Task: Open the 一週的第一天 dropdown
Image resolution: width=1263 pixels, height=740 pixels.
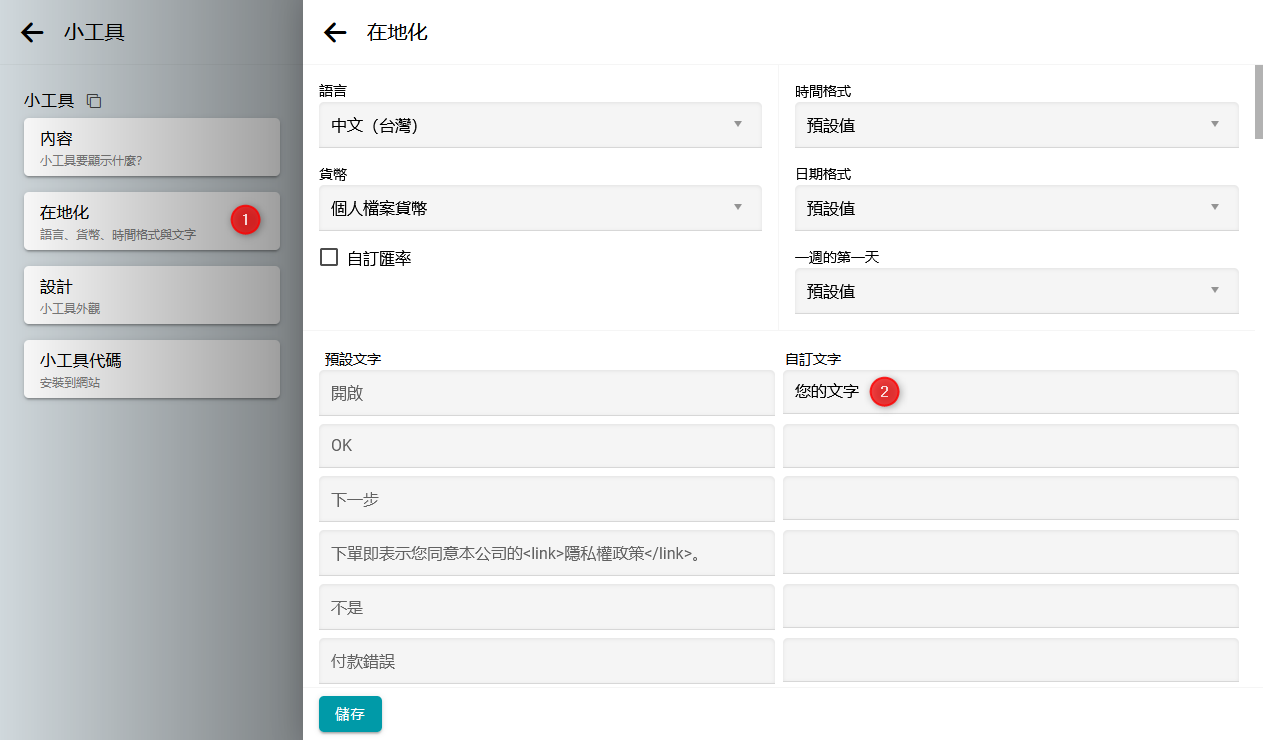Action: click(1016, 291)
